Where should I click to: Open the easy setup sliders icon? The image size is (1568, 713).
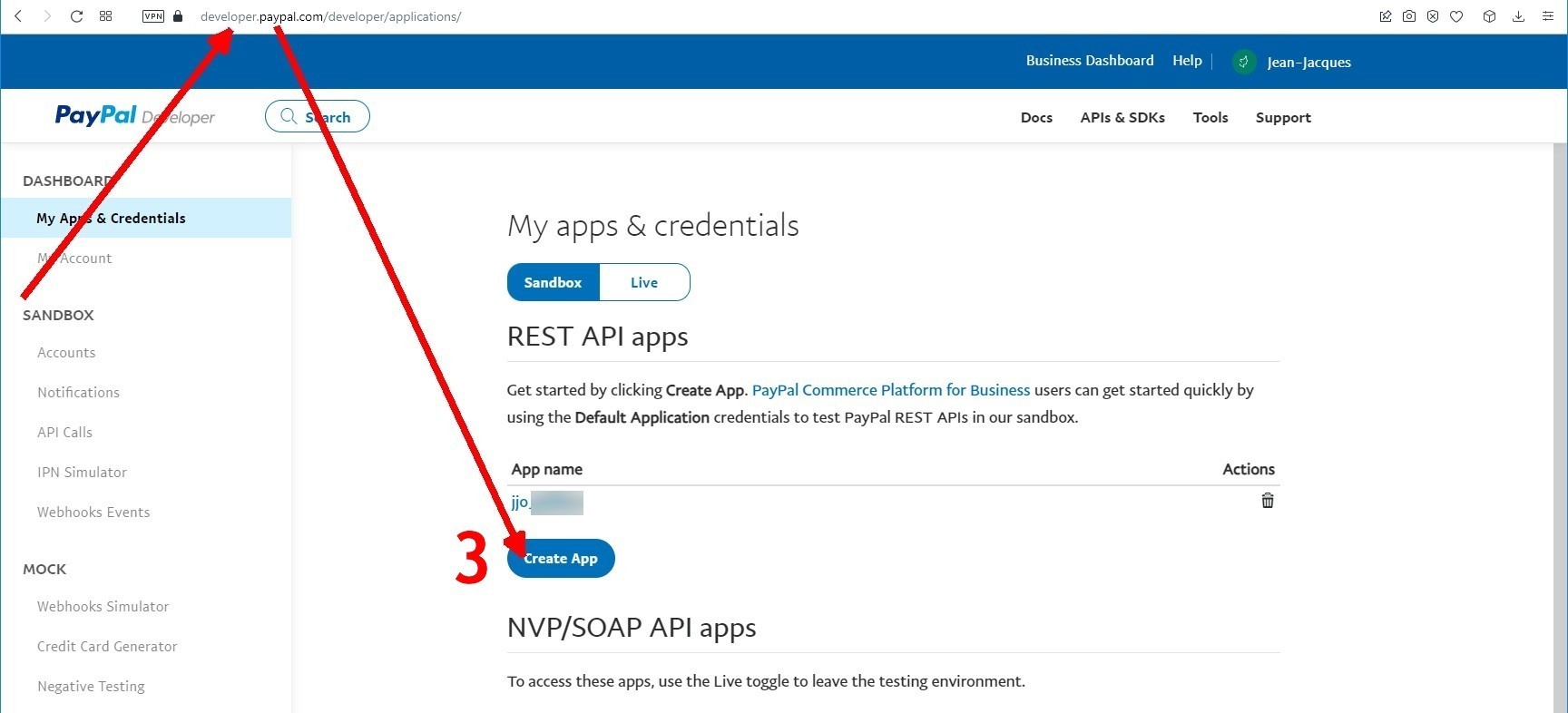(1548, 16)
